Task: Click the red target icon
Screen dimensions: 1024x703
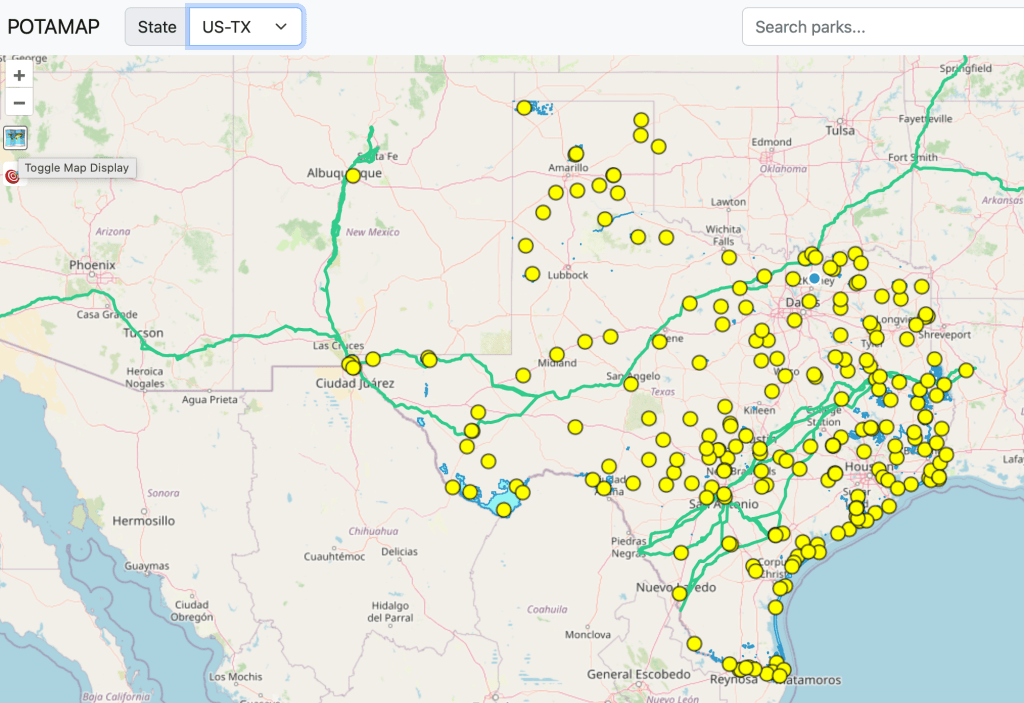Action: pyautogui.click(x=13, y=176)
